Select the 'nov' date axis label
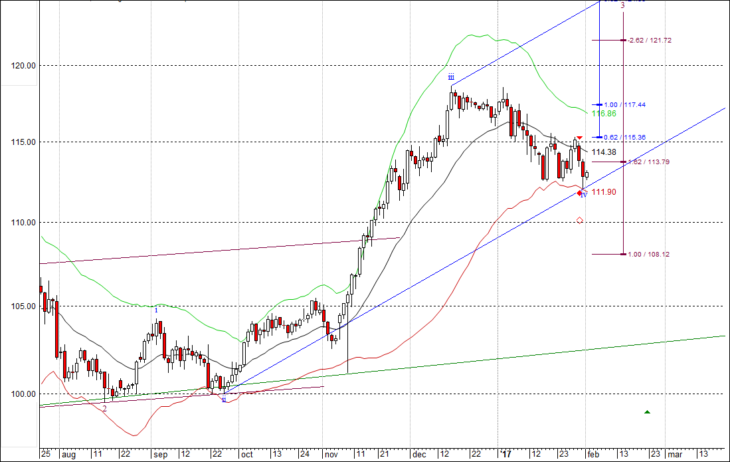Screen dimensions: 730x462 click(331, 454)
